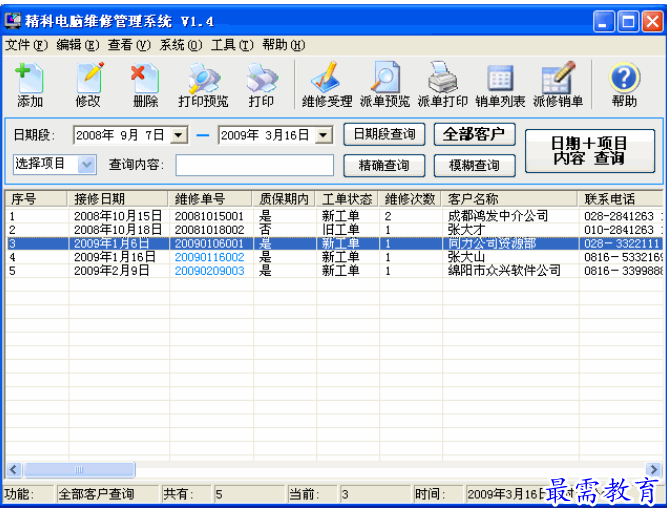
Task: Click the 打印 printer icon
Action: 261,85
